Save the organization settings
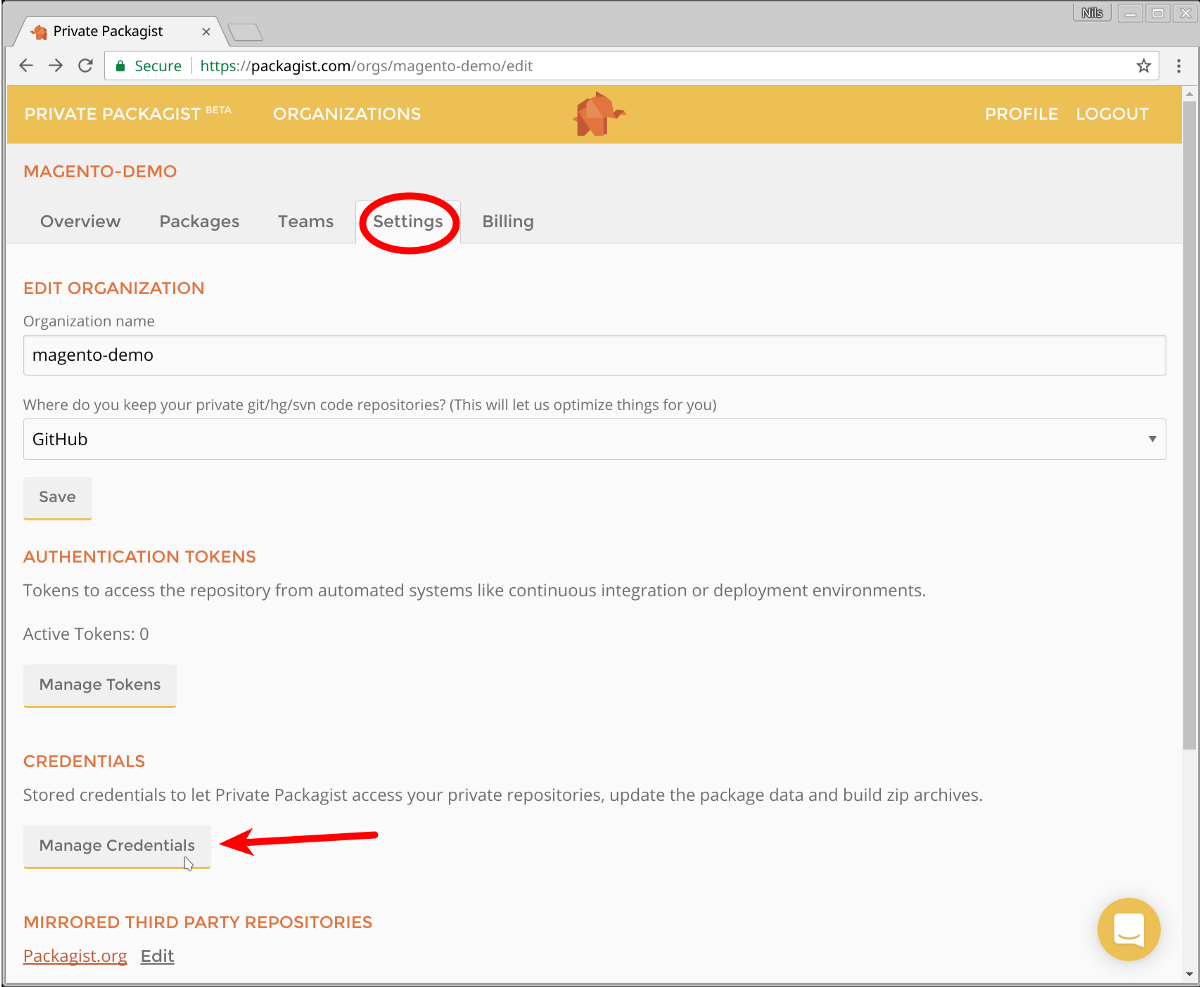This screenshot has width=1200, height=987. click(x=57, y=497)
